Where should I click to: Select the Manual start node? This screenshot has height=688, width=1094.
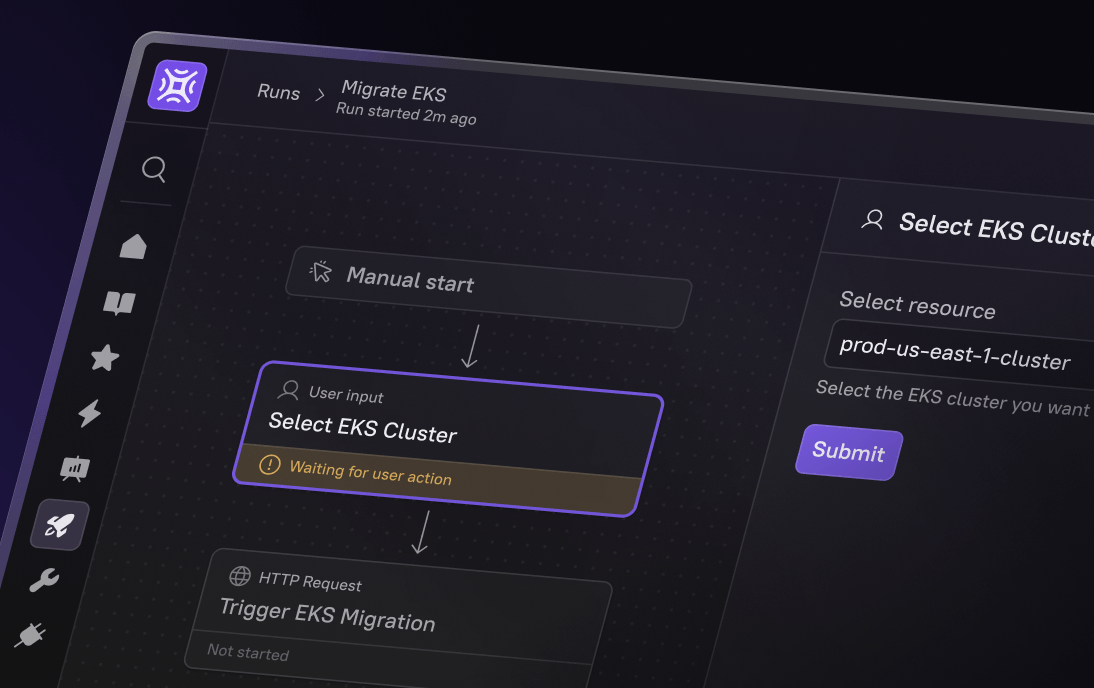488,285
